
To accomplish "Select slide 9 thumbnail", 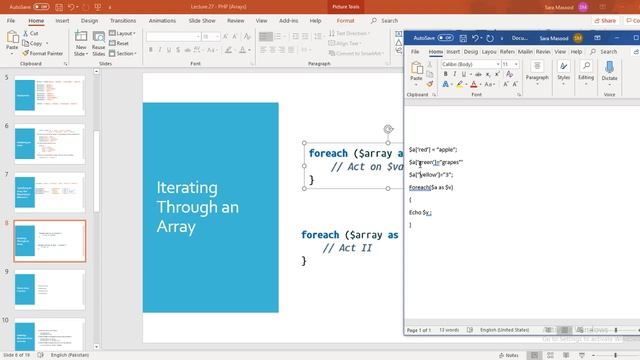I will click(x=50, y=290).
